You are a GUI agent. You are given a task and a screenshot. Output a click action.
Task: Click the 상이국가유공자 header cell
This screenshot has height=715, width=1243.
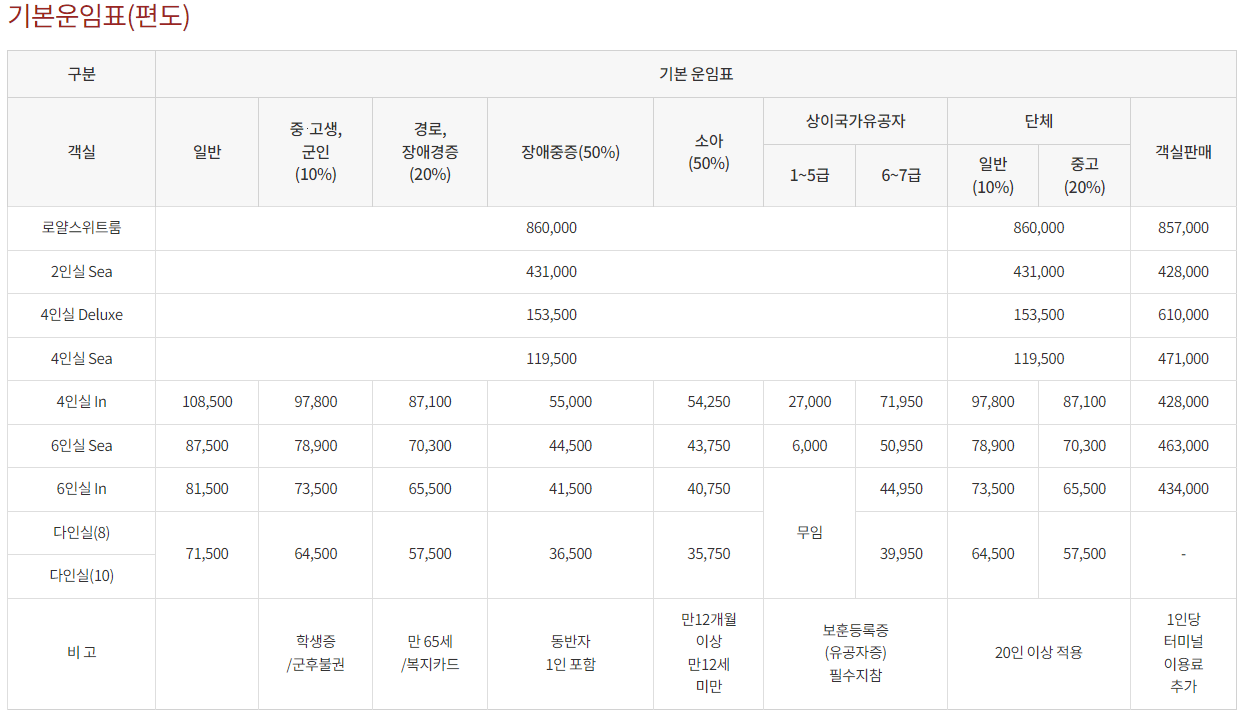(855, 121)
